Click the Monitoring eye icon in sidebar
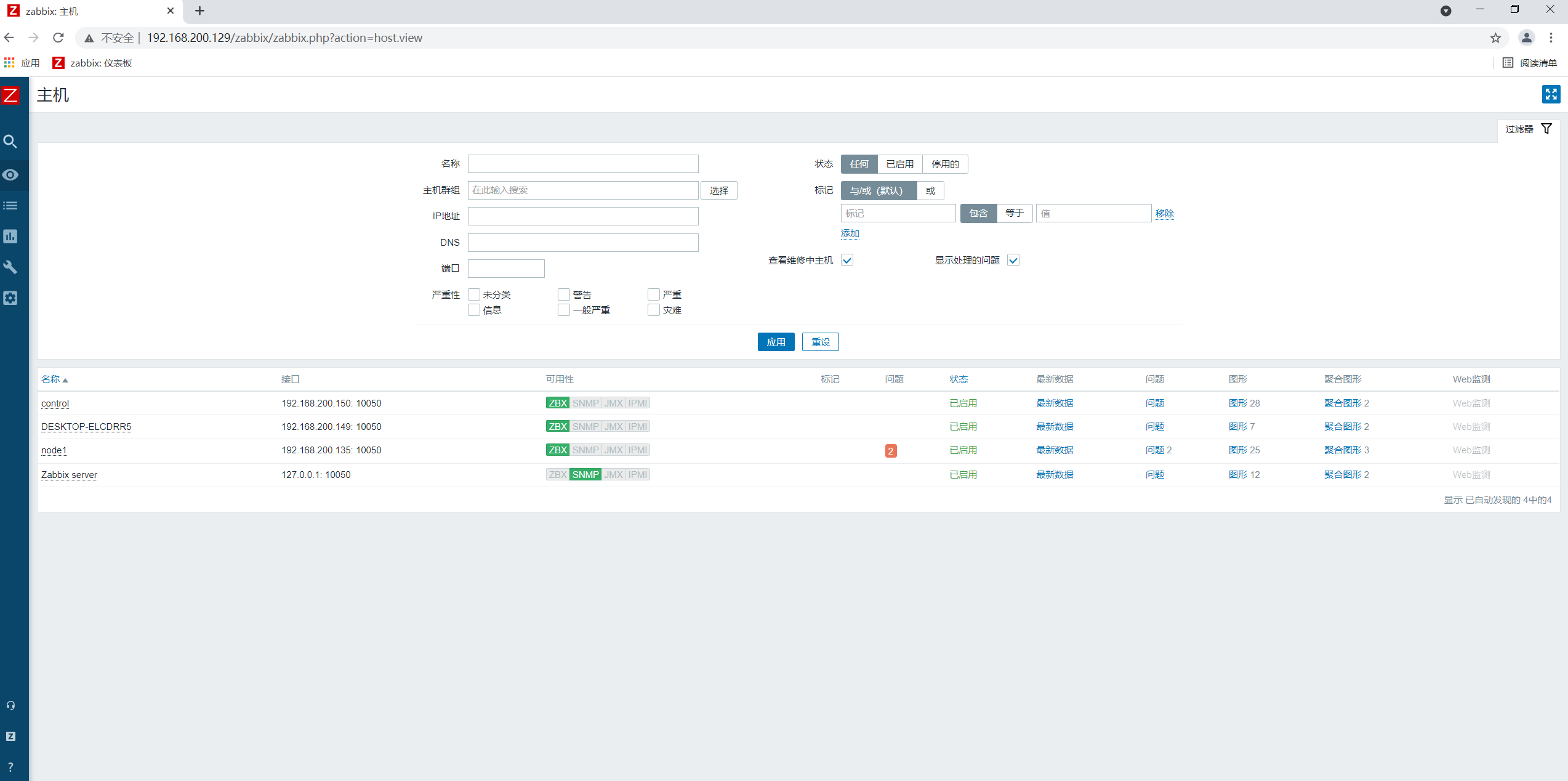 (x=10, y=175)
